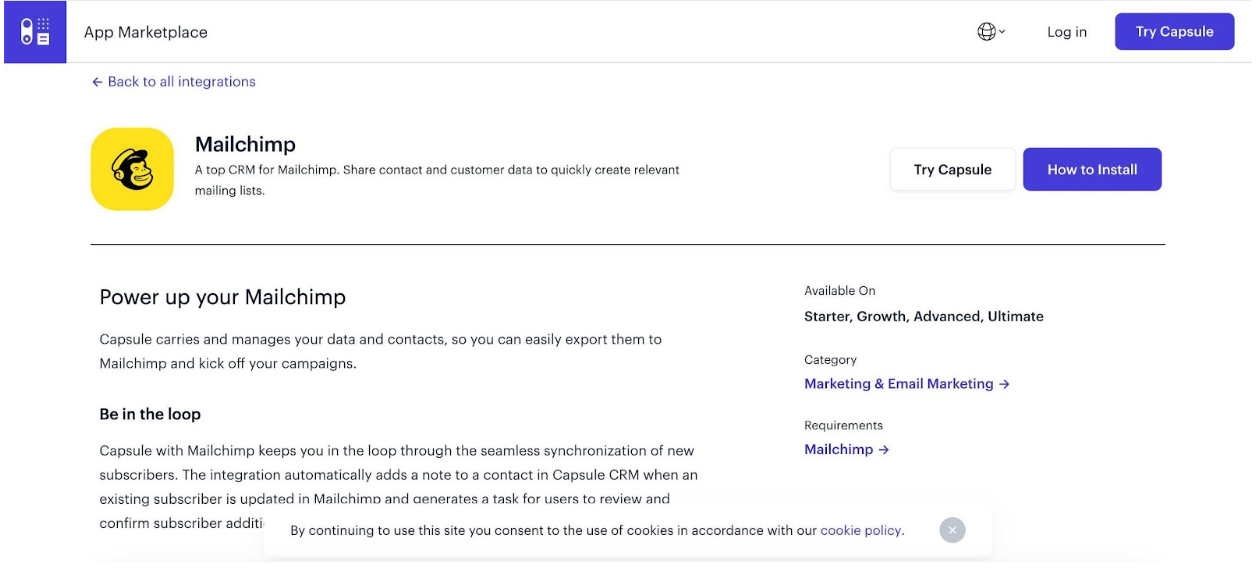The width and height of the screenshot is (1258, 572).
Task: Click the header Try Capsule button
Action: [1174, 32]
